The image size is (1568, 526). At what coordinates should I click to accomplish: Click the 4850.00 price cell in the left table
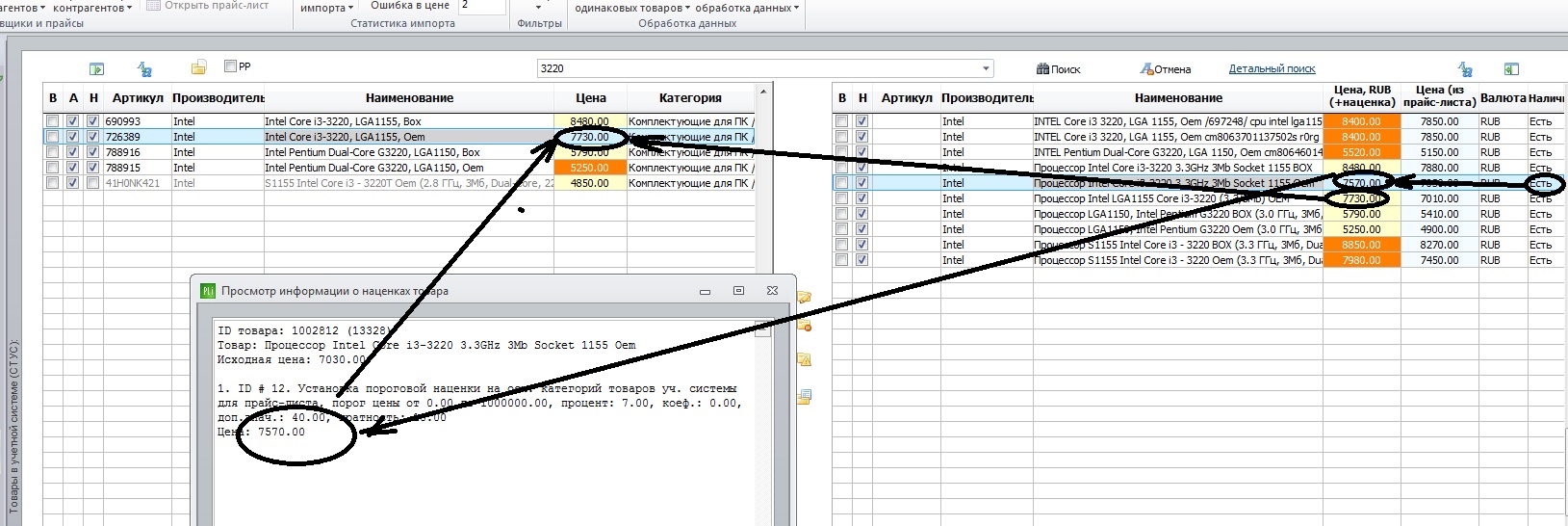pos(590,183)
